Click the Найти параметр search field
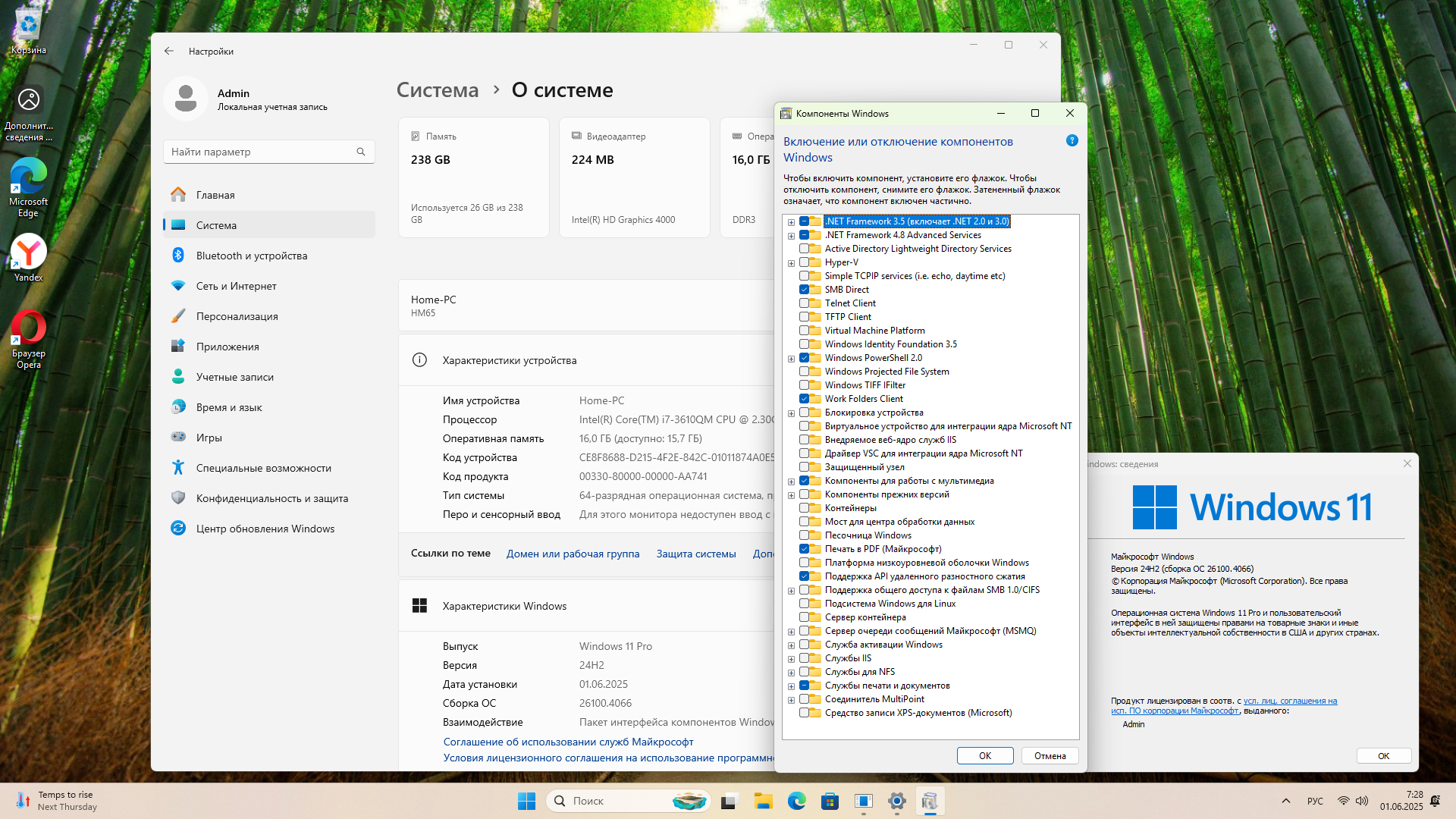The image size is (1456, 819). click(258, 152)
